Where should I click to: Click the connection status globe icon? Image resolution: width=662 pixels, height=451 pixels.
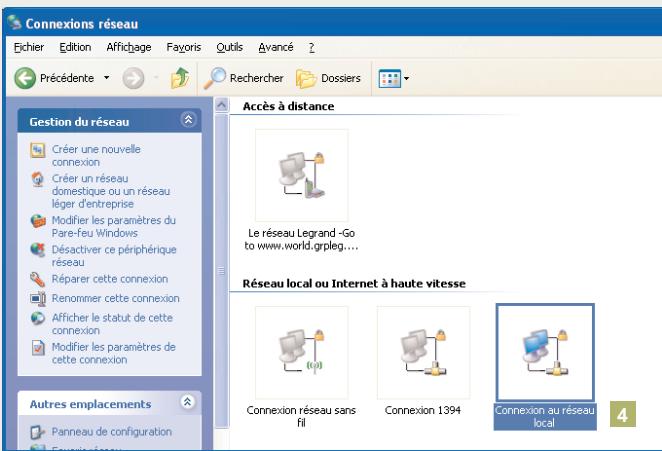coord(38,318)
